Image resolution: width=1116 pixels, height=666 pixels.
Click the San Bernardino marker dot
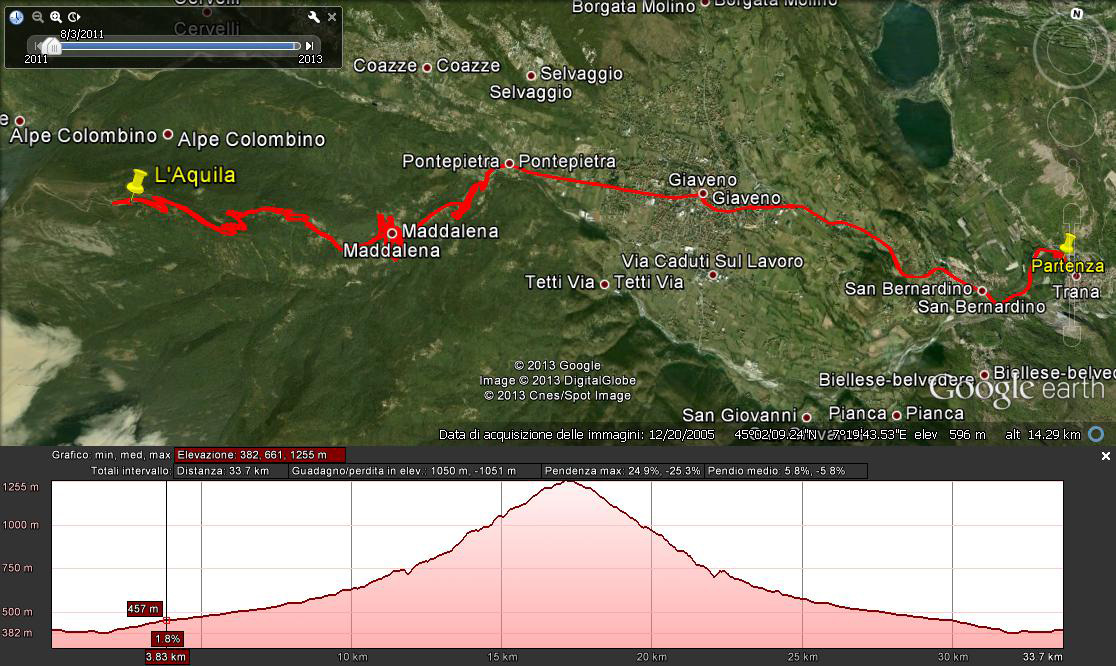click(982, 290)
